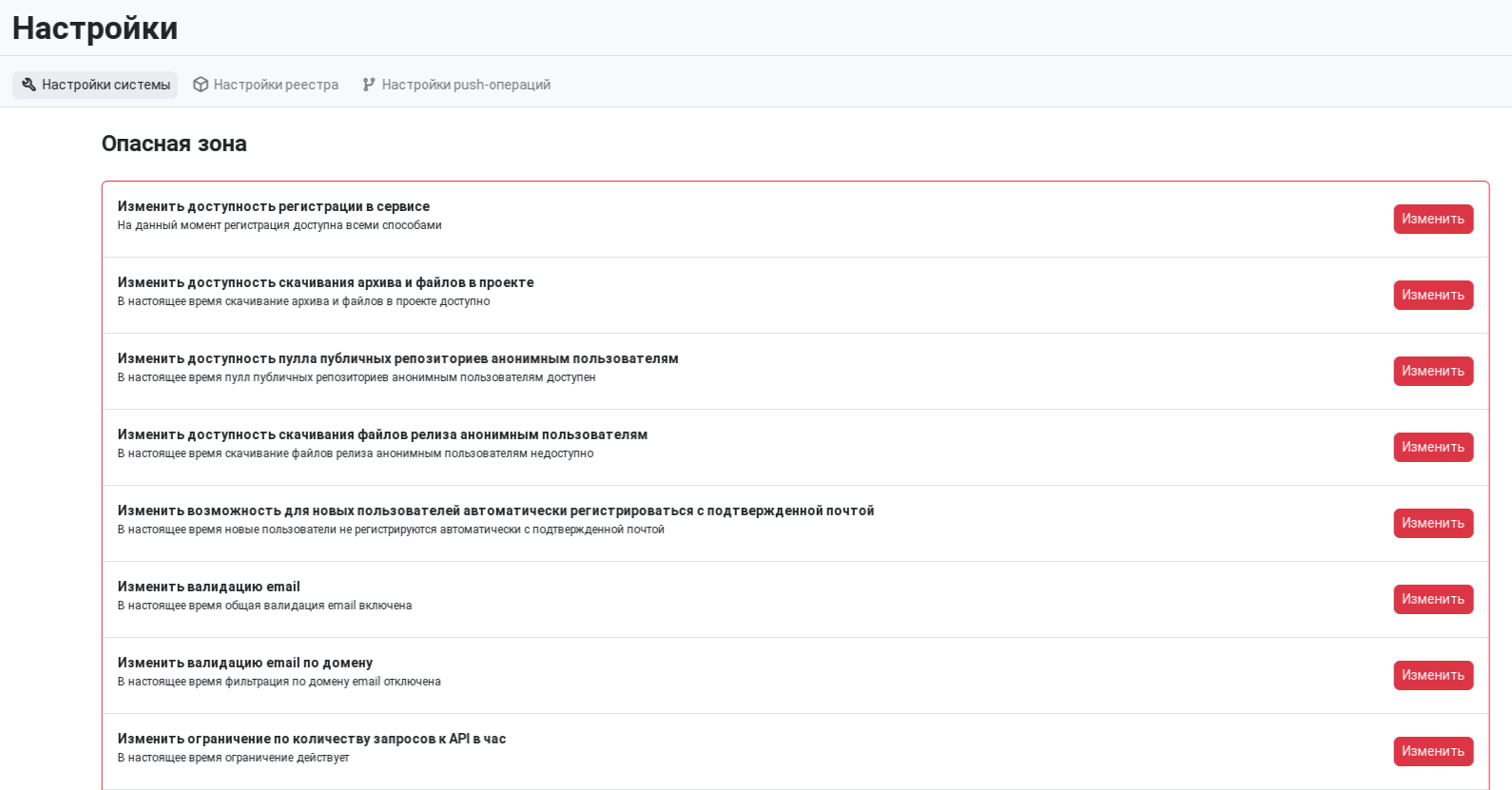Image resolution: width=1512 pixels, height=790 pixels.
Task: Click title Изменить ограничение по количеству запросов к API
Action: point(312,739)
